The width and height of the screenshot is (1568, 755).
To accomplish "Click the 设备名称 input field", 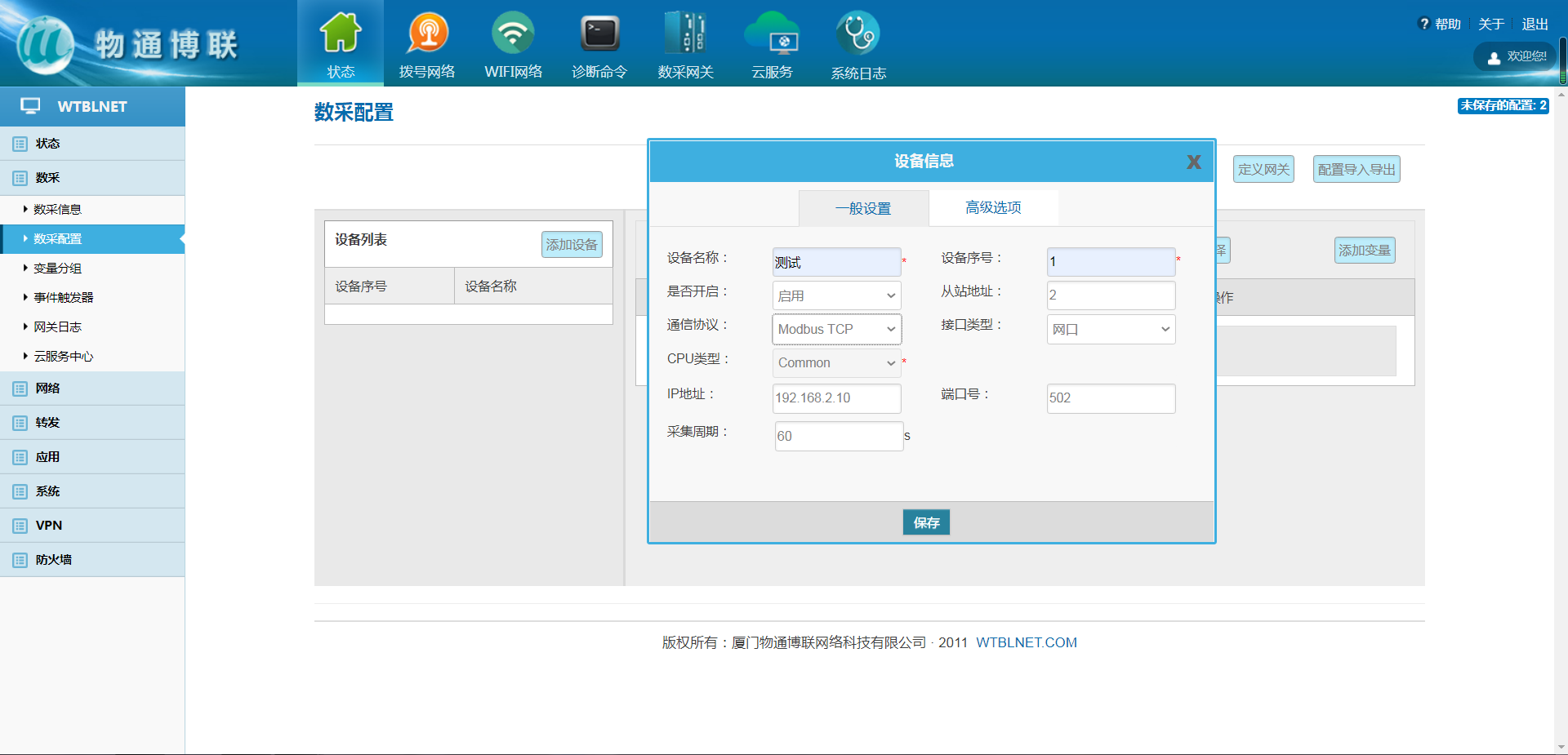I will (x=836, y=262).
